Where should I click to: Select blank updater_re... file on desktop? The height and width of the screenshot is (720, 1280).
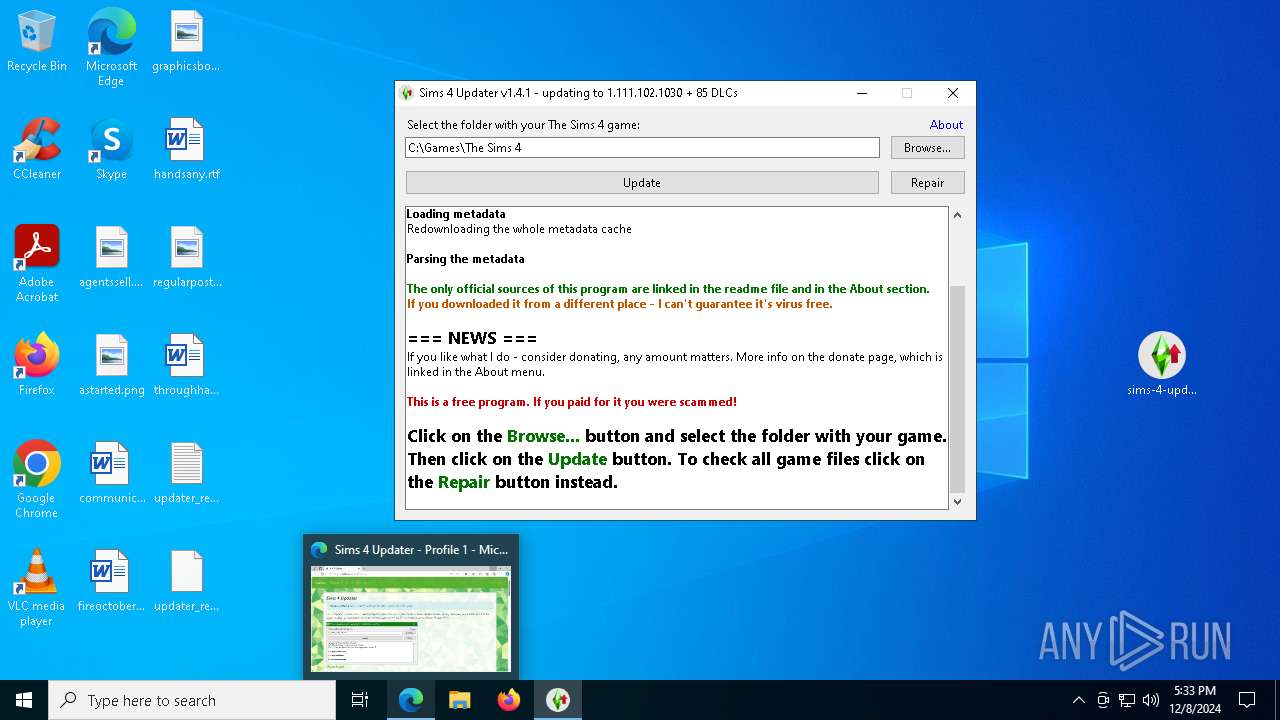186,581
